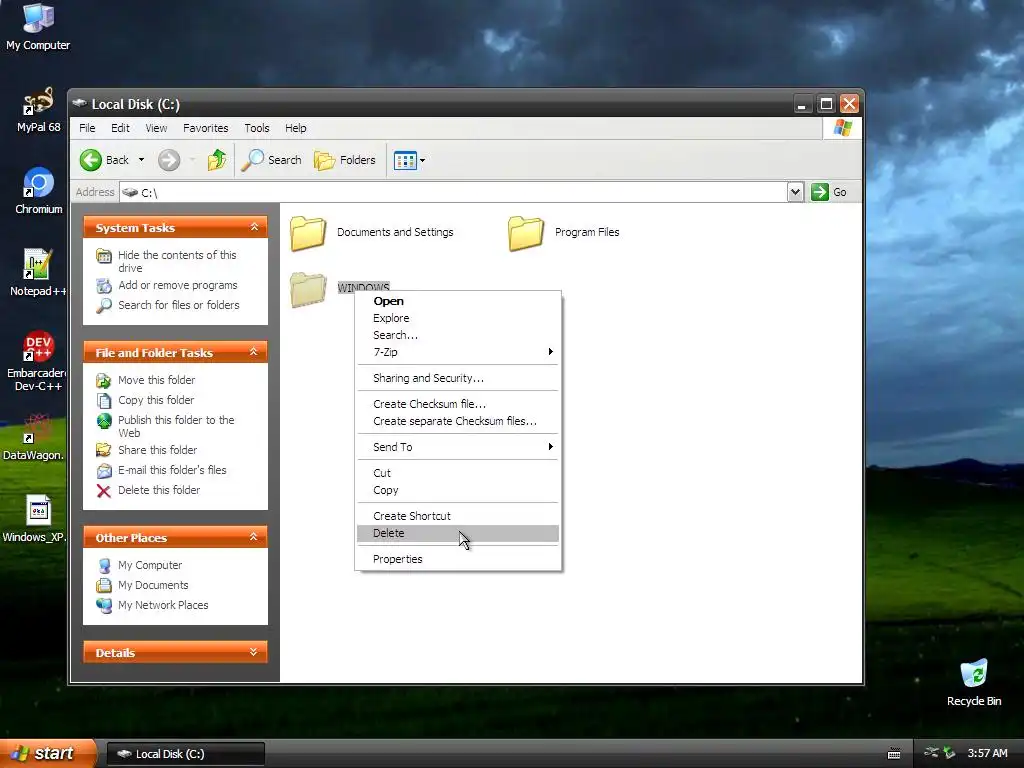Image resolution: width=1024 pixels, height=768 pixels.
Task: Open the Search toolbar button
Action: 272,160
